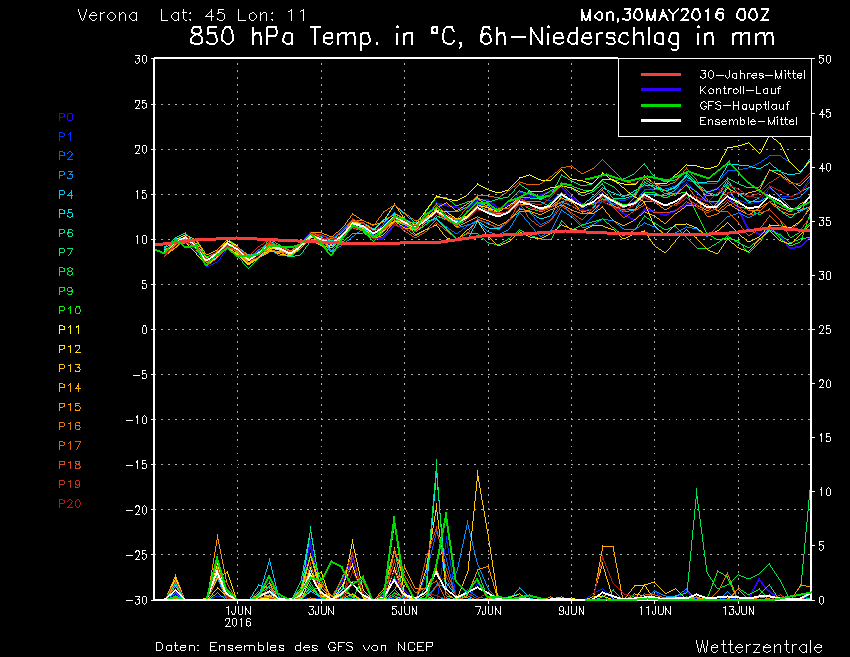Viewport: 850px width, 657px height.
Task: Click the 7JUN date axis label
Action: 488,611
